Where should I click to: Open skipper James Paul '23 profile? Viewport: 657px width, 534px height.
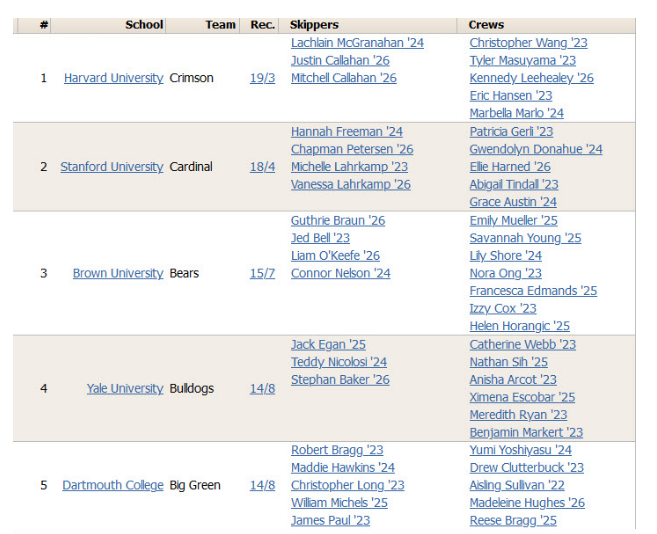click(x=331, y=521)
